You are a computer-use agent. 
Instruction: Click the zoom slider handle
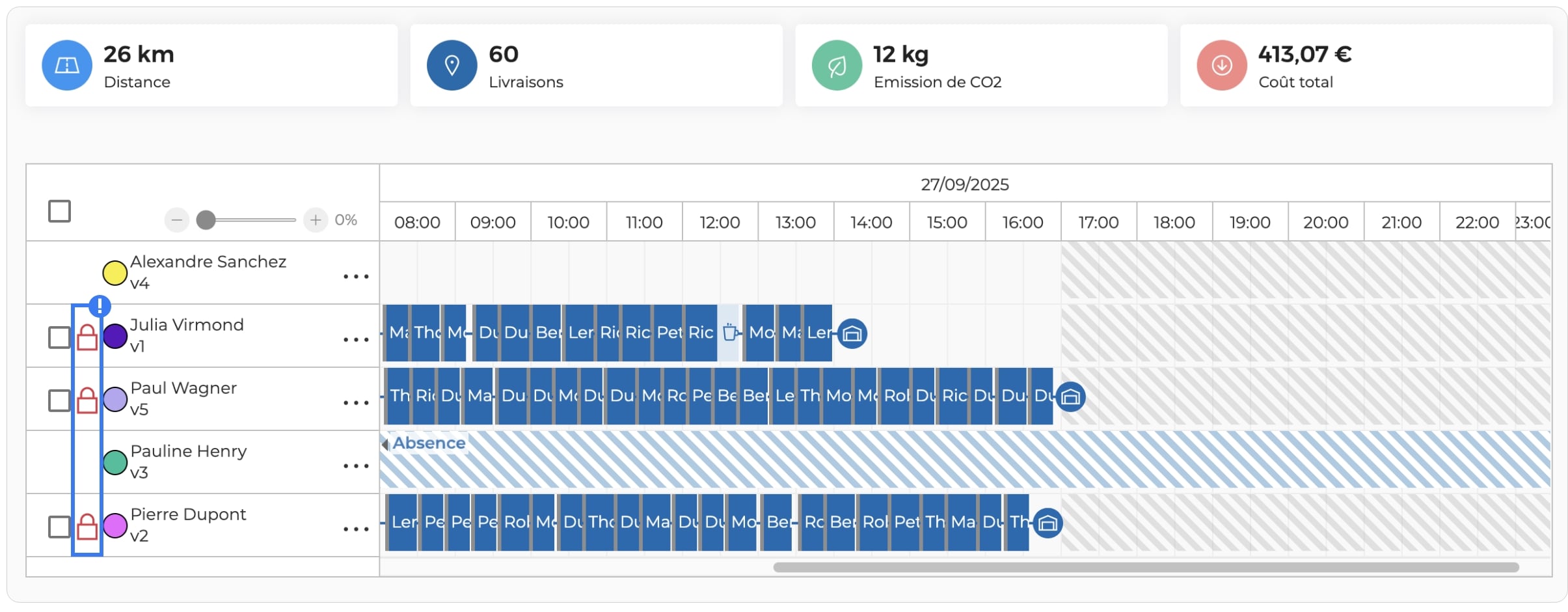click(206, 220)
